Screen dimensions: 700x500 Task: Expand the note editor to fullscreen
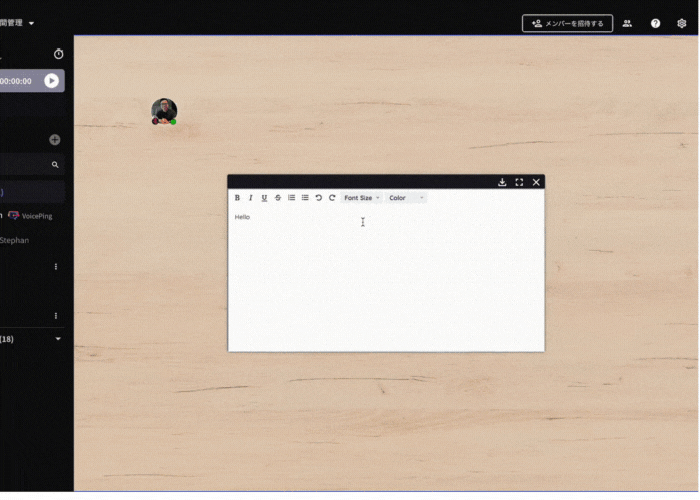[519, 182]
